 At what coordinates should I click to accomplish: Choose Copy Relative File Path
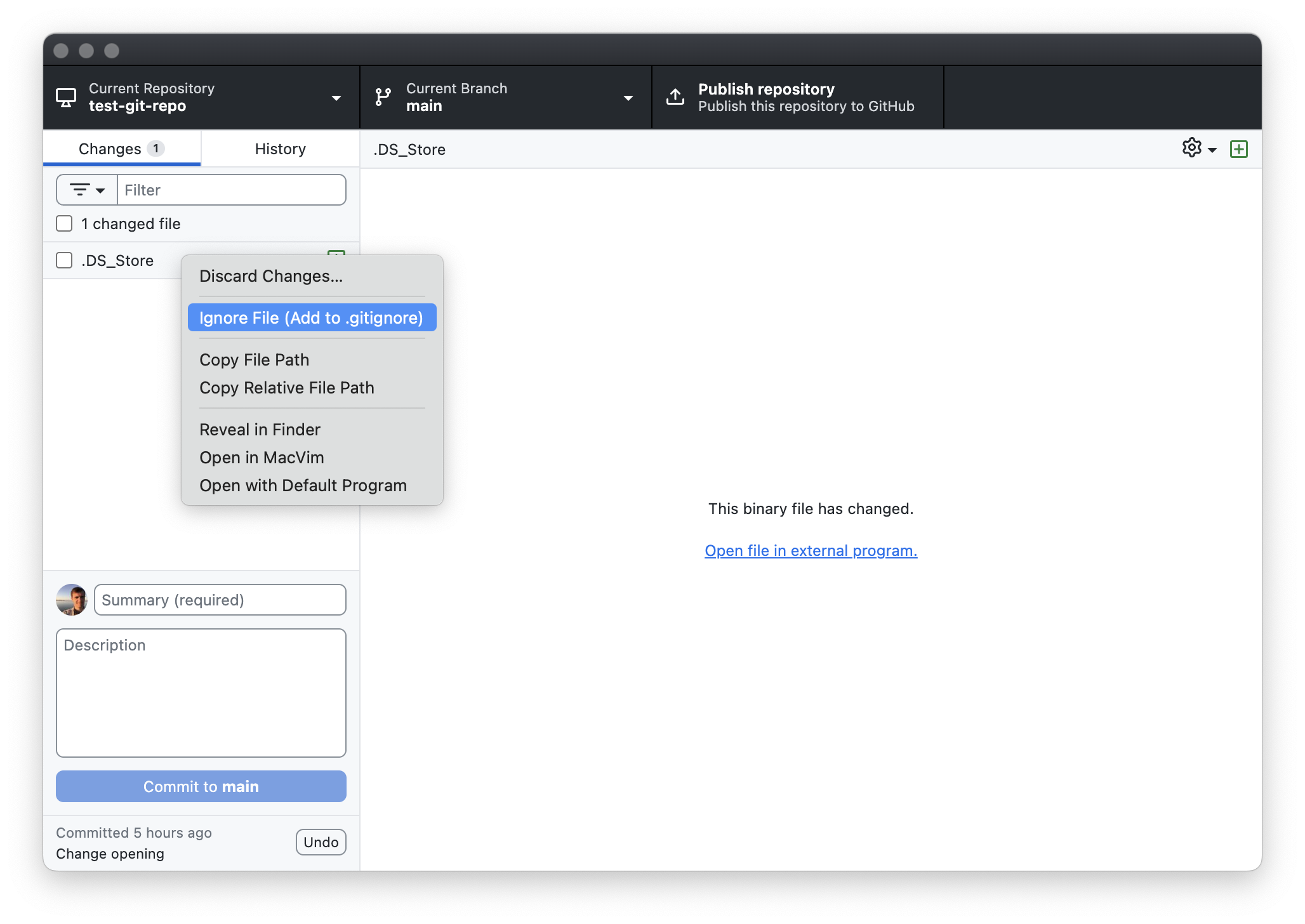click(x=312, y=388)
